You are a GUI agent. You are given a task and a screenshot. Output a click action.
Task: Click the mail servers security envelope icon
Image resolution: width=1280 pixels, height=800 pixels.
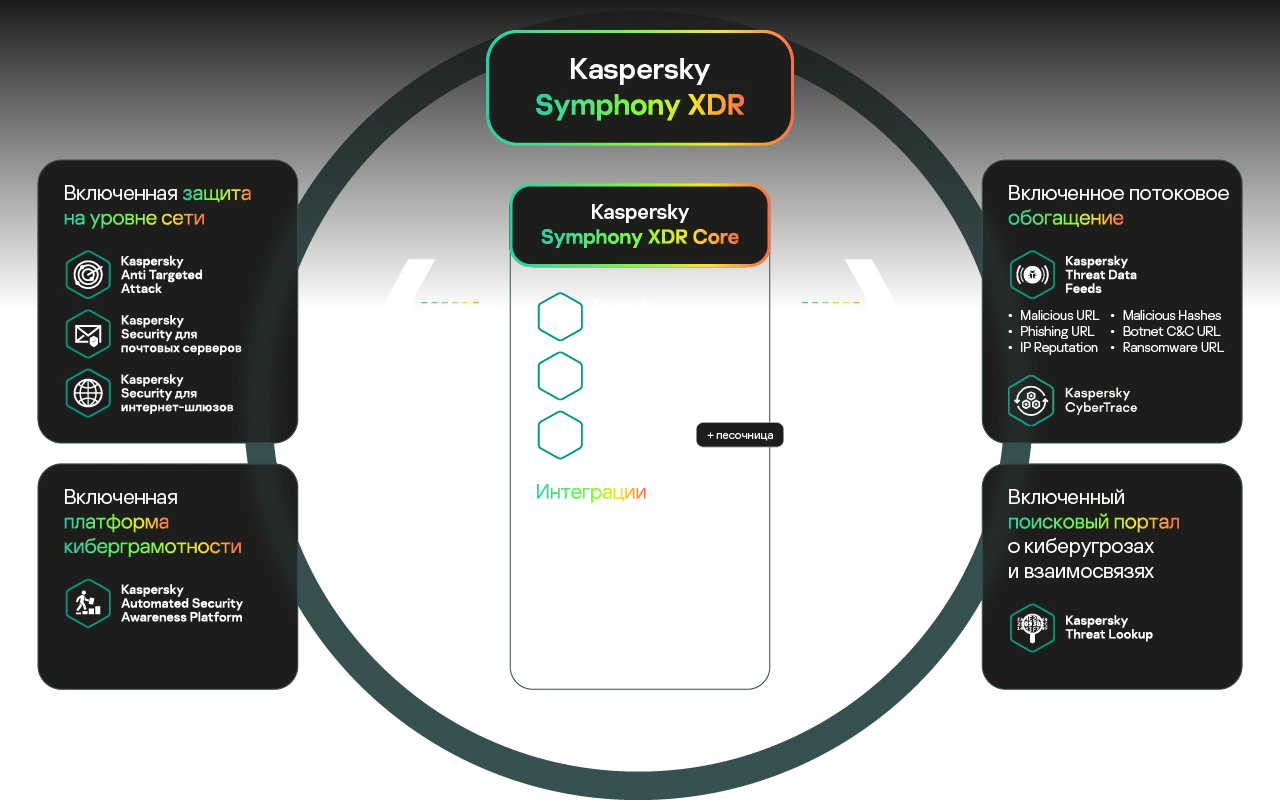pyautogui.click(x=88, y=334)
